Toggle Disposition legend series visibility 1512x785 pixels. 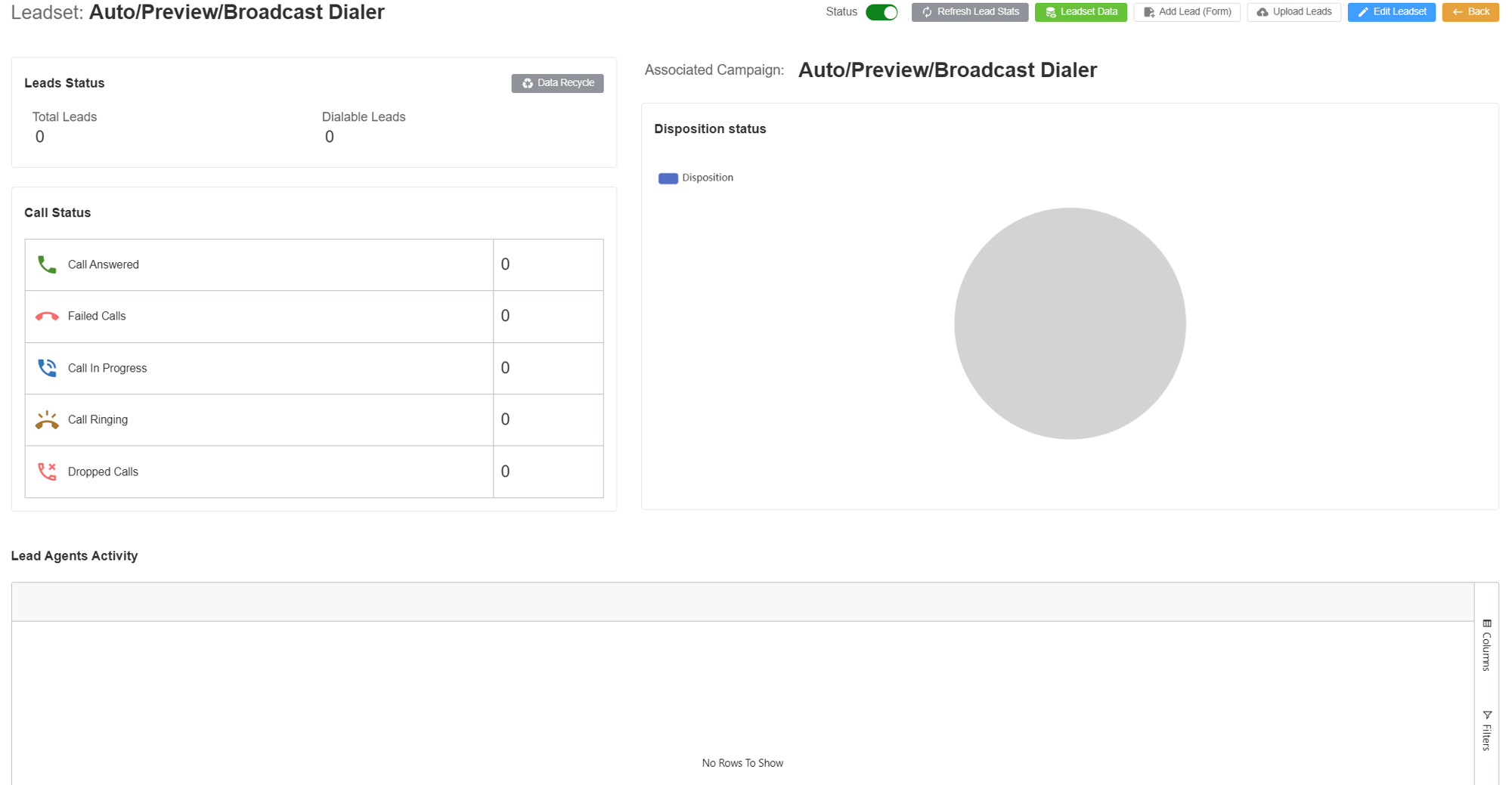click(707, 178)
